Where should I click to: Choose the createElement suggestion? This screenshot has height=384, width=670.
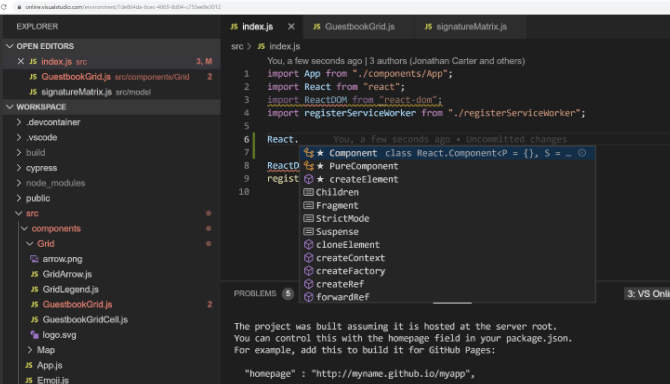(447, 179)
